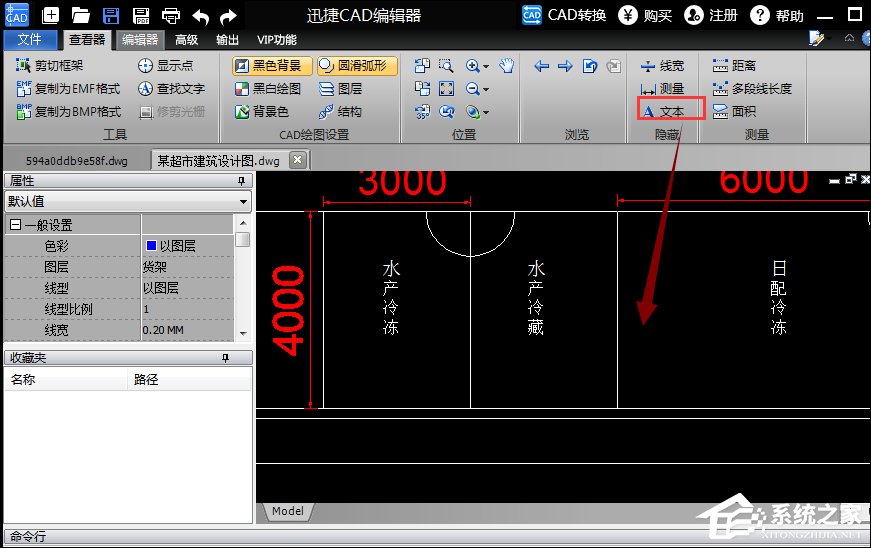Open the 帮助 help menu

[x=777, y=15]
